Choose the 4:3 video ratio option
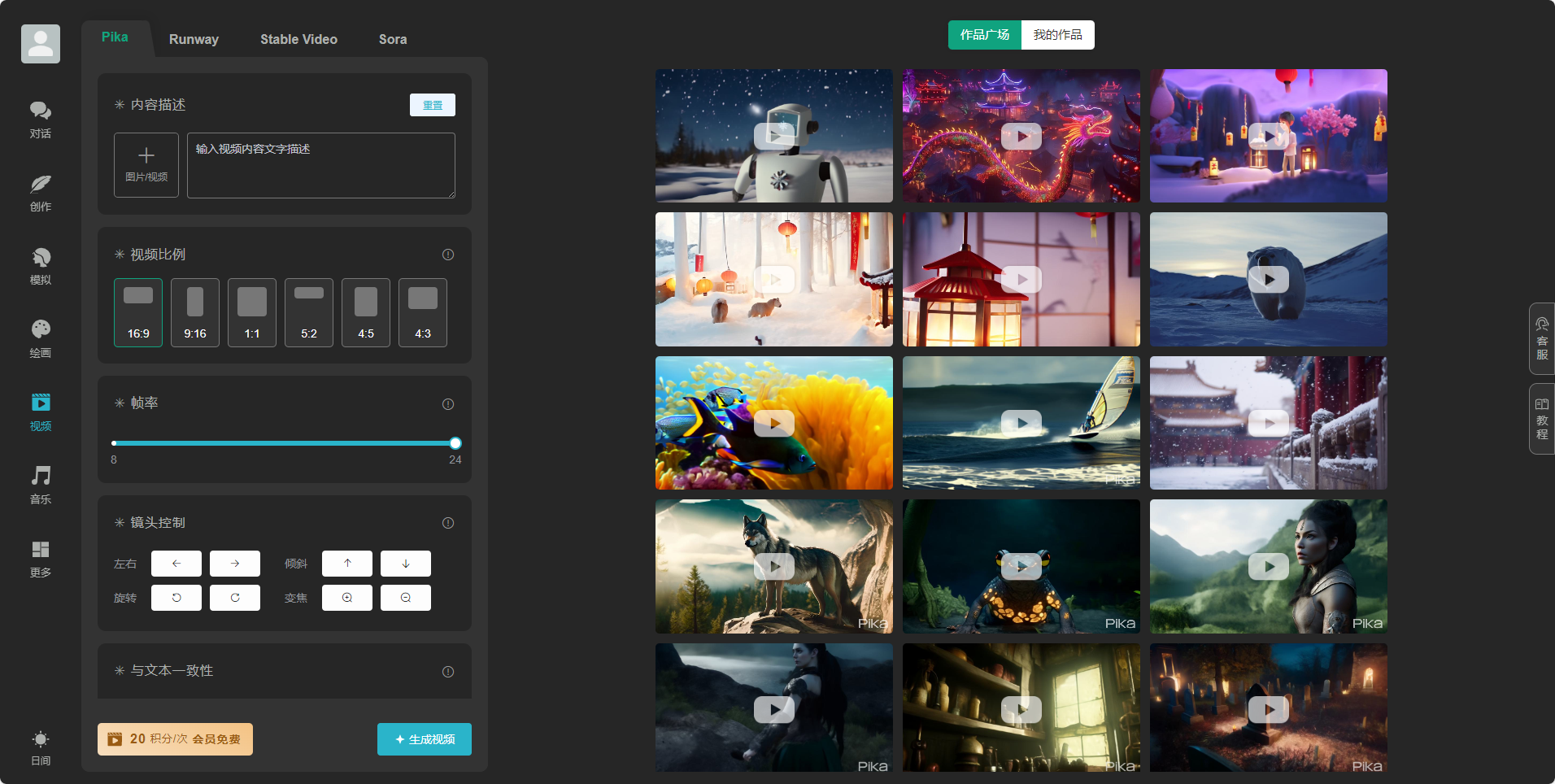Viewport: 1555px width, 784px height. point(423,313)
